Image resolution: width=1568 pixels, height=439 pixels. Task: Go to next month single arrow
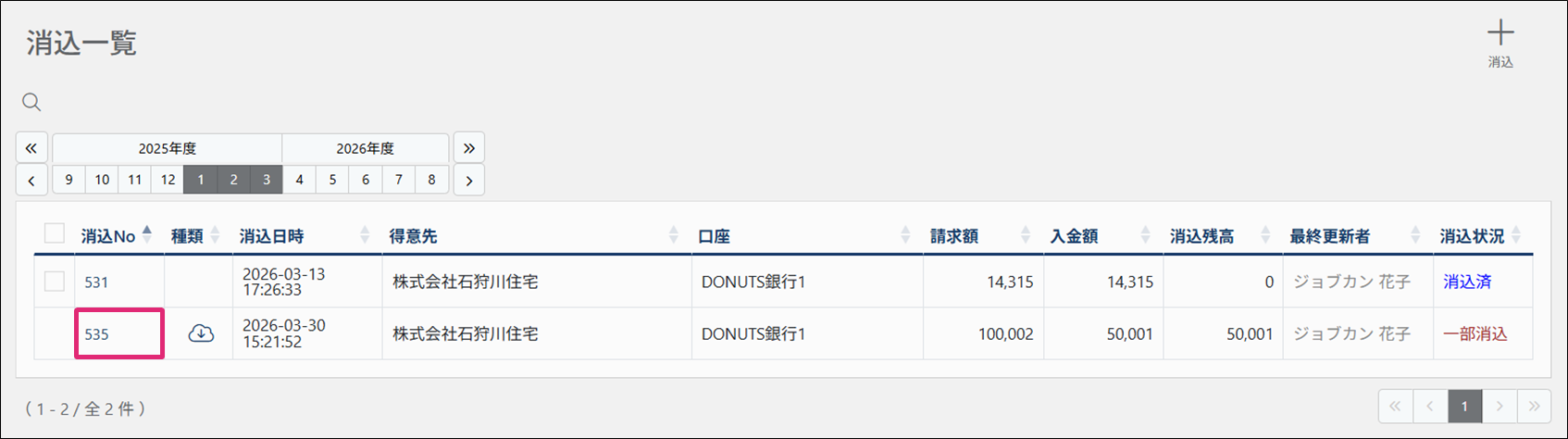pos(468,180)
